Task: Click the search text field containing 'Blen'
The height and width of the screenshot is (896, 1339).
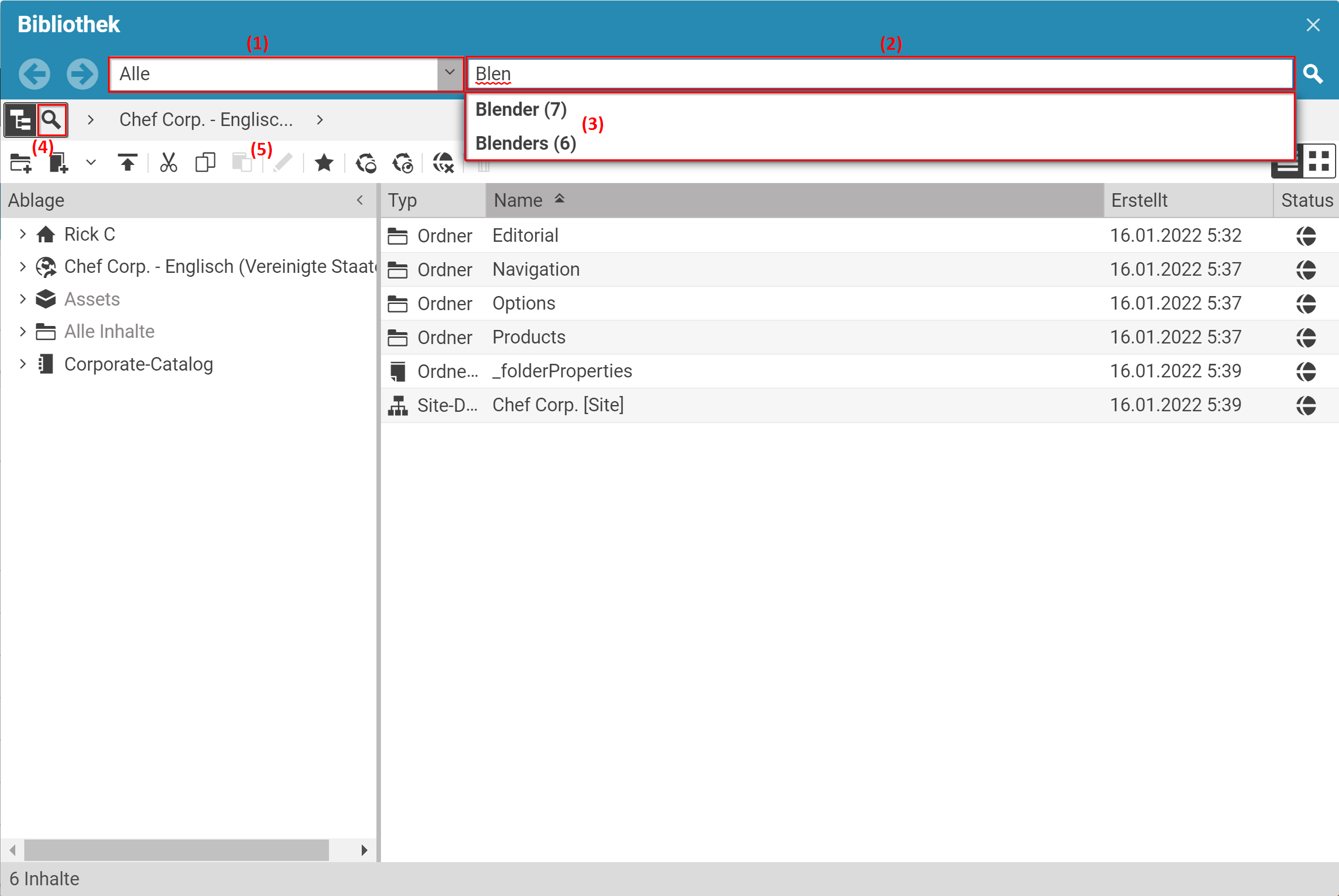Action: point(881,74)
